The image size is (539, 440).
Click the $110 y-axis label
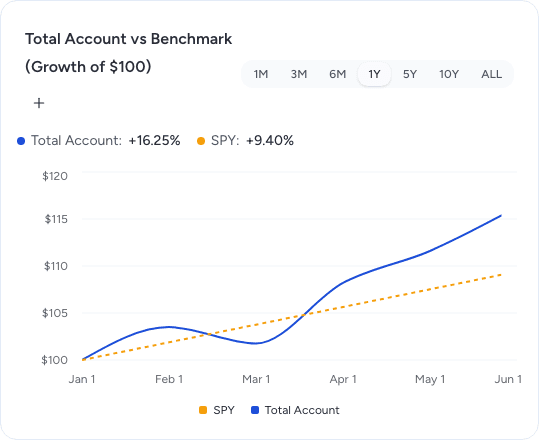point(56,266)
